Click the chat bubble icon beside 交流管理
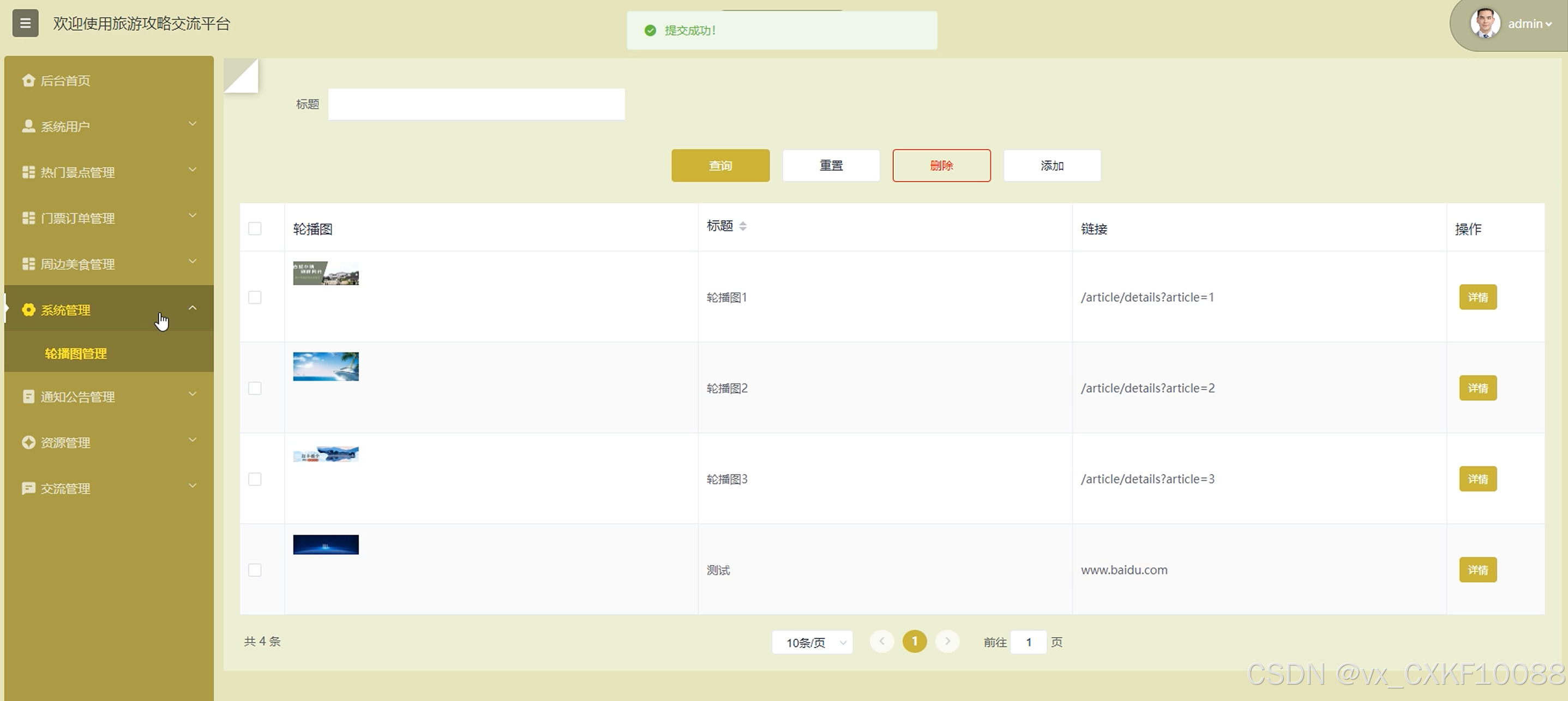 click(x=28, y=488)
